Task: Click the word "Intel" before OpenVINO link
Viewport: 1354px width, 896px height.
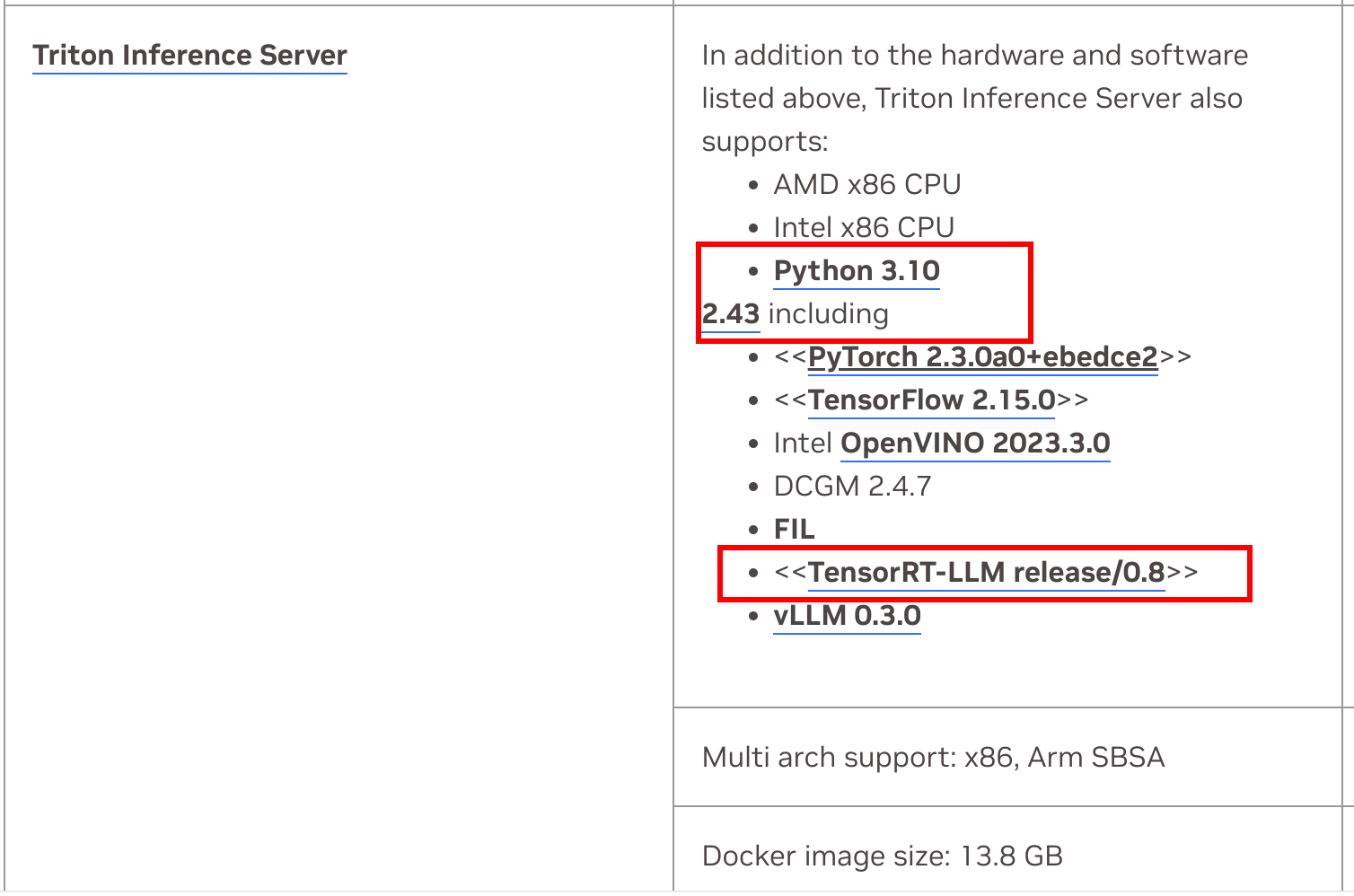Action: pyautogui.click(x=803, y=444)
